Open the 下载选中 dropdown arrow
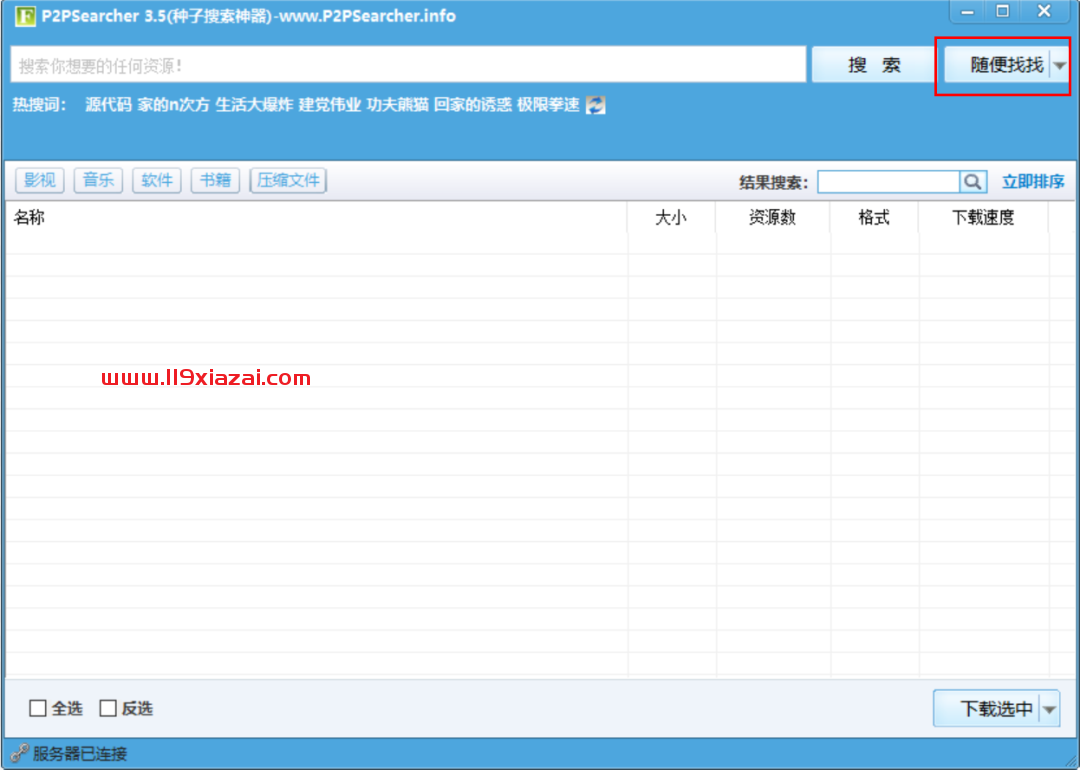1080x770 pixels. (x=1050, y=709)
